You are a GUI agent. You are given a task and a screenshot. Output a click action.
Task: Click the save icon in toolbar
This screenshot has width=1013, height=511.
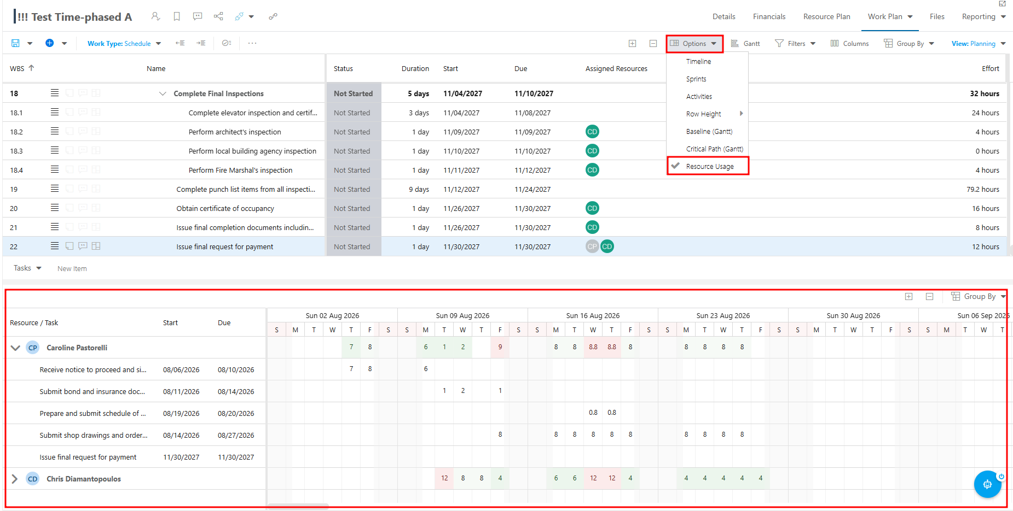15,43
